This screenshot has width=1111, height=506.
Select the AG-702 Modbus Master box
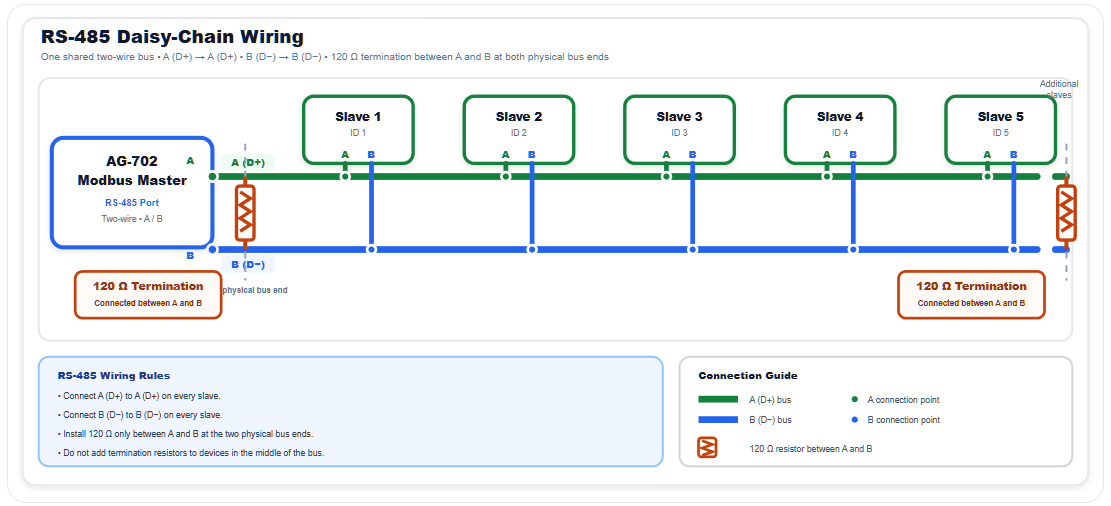pos(132,192)
